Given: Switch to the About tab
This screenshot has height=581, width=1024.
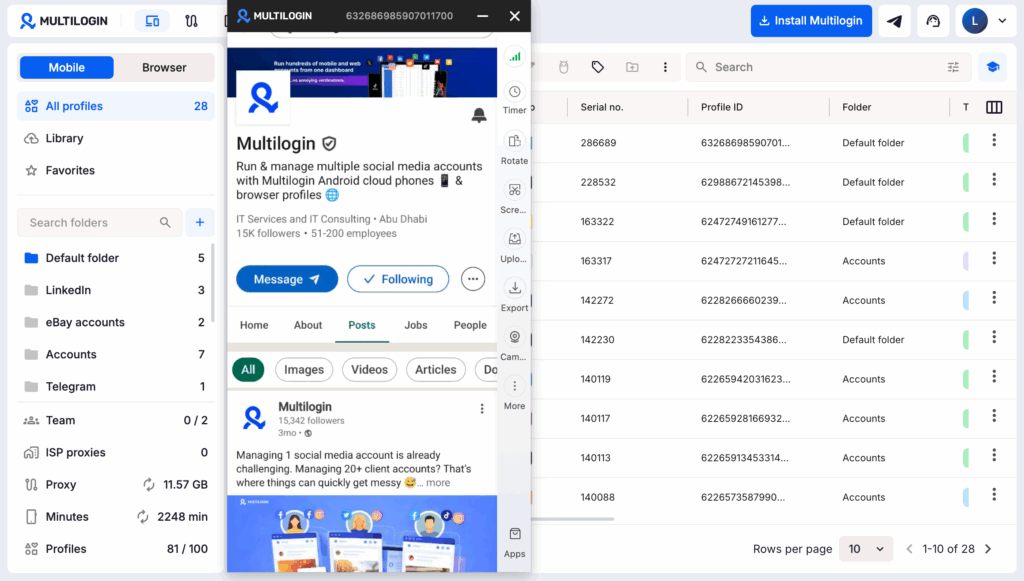Looking at the screenshot, I should (308, 325).
